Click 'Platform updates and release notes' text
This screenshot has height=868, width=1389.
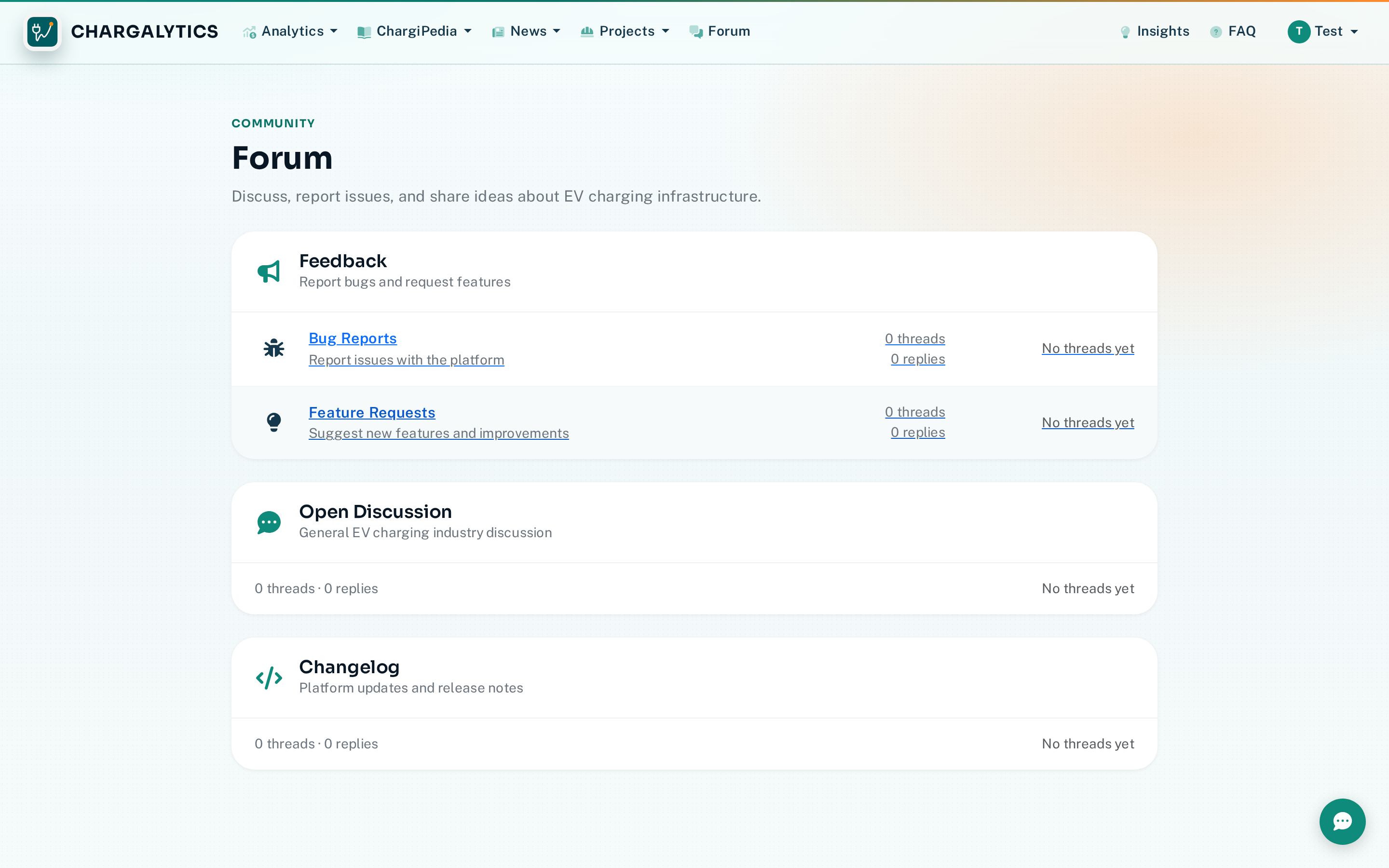coord(411,688)
